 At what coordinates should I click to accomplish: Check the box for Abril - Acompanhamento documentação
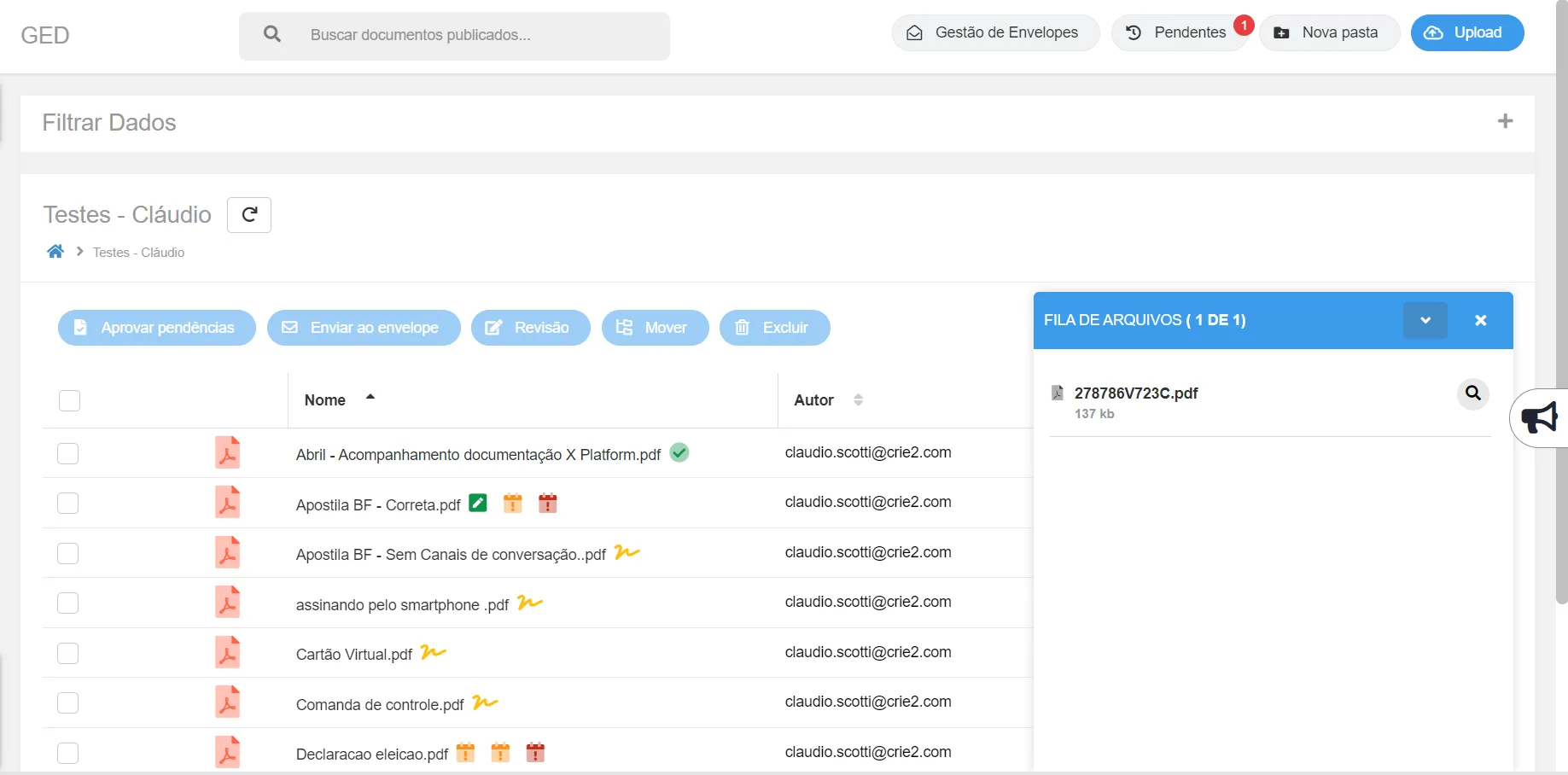tap(67, 453)
